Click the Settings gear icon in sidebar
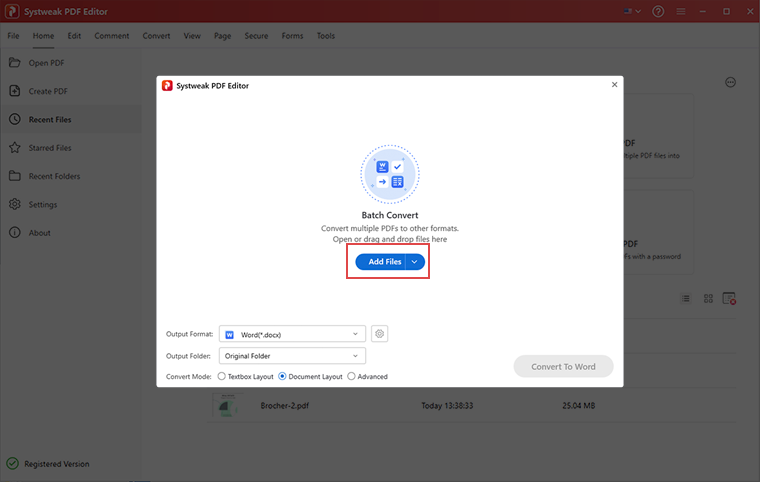Image resolution: width=760 pixels, height=482 pixels. click(x=15, y=204)
